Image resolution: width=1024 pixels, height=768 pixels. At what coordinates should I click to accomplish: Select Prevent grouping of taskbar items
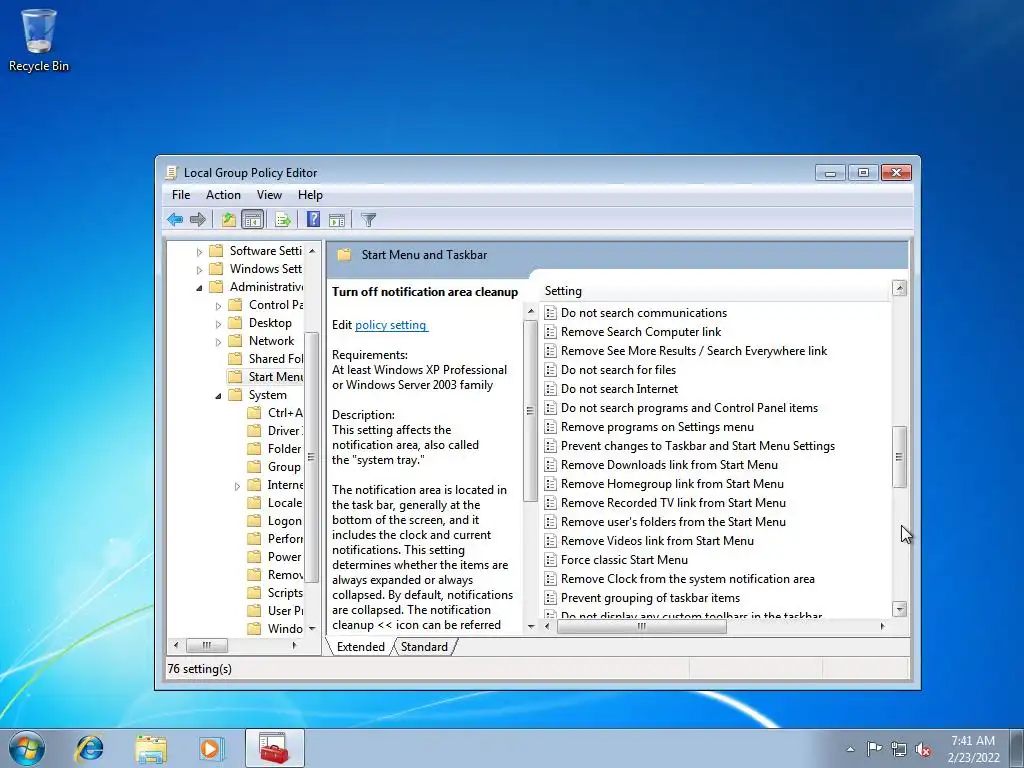[650, 598]
